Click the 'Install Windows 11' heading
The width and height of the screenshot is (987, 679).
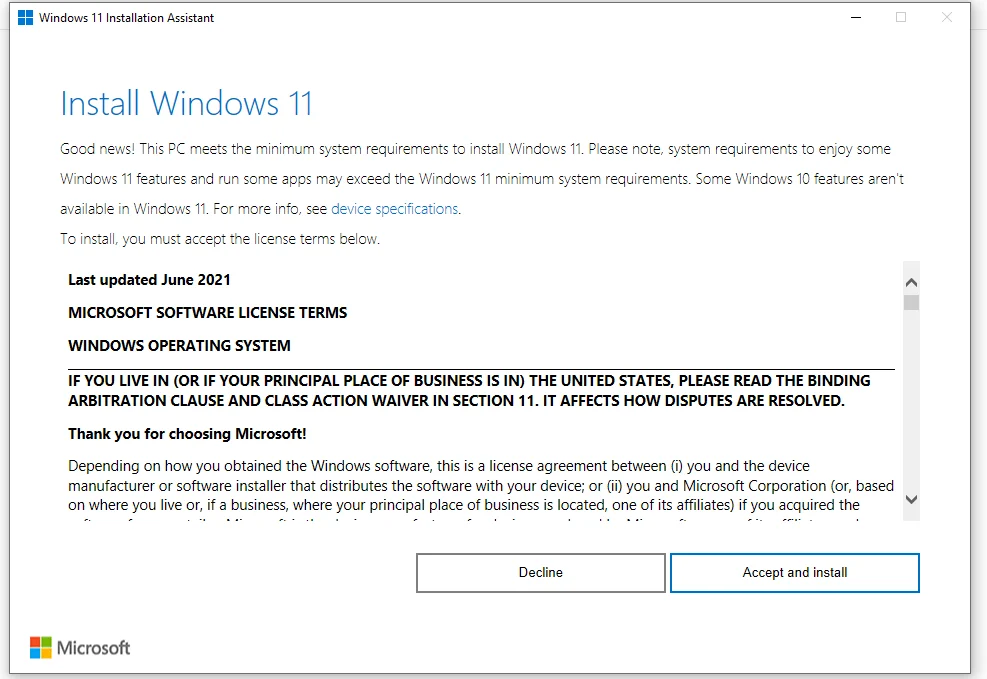[x=186, y=103]
